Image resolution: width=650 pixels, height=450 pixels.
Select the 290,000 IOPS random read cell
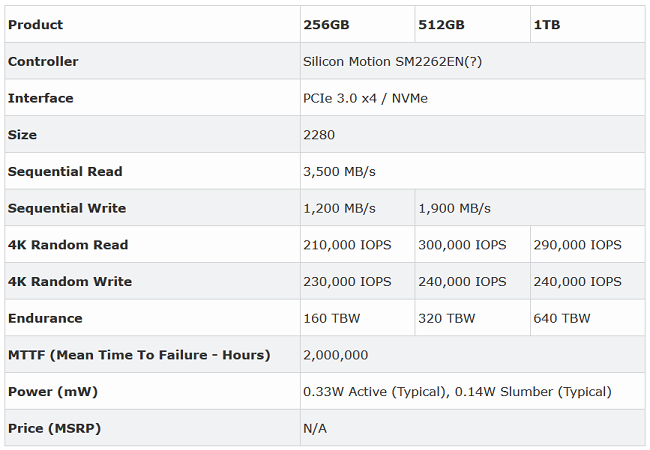(578, 245)
